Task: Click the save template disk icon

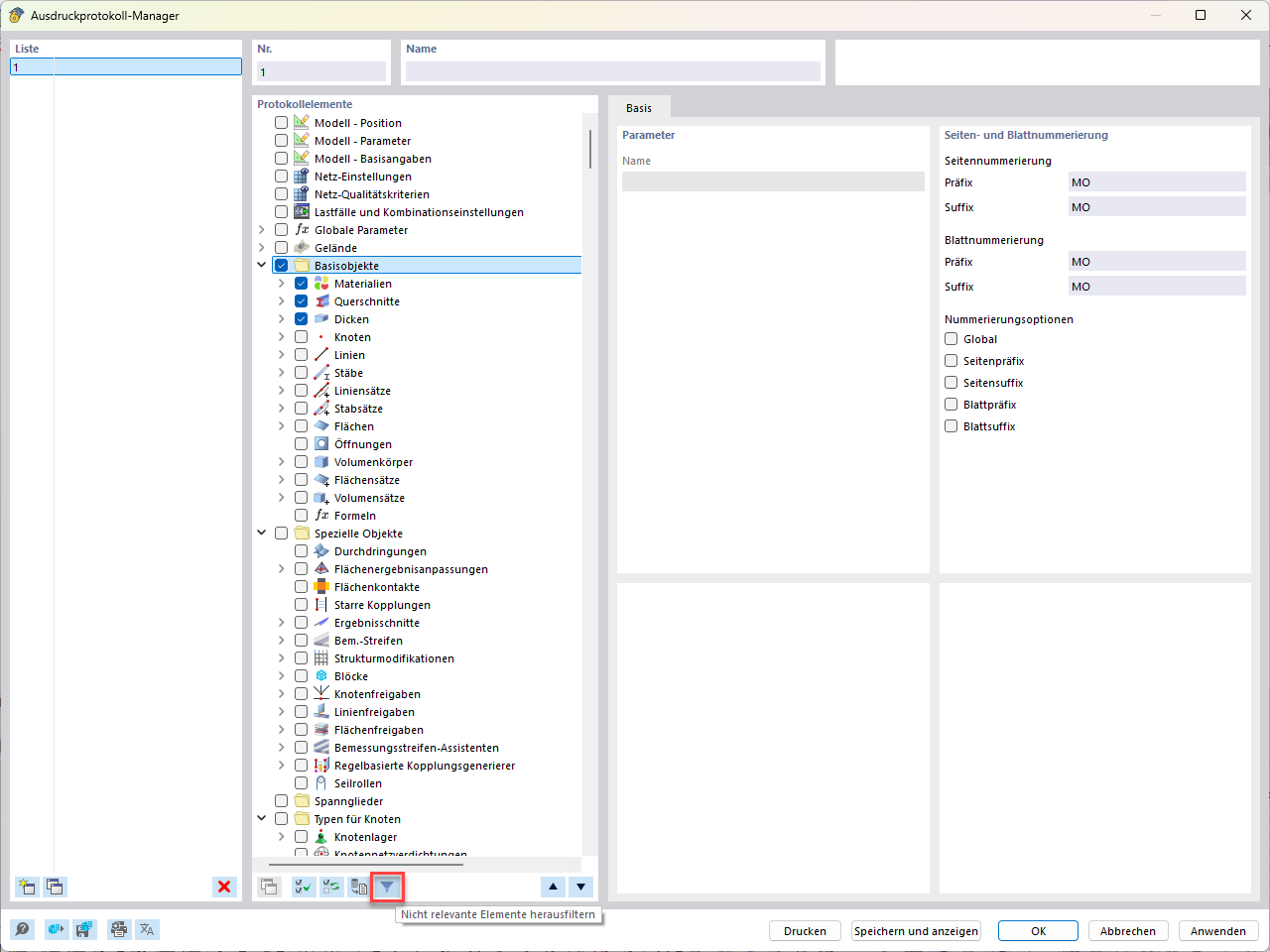Action: (84, 929)
